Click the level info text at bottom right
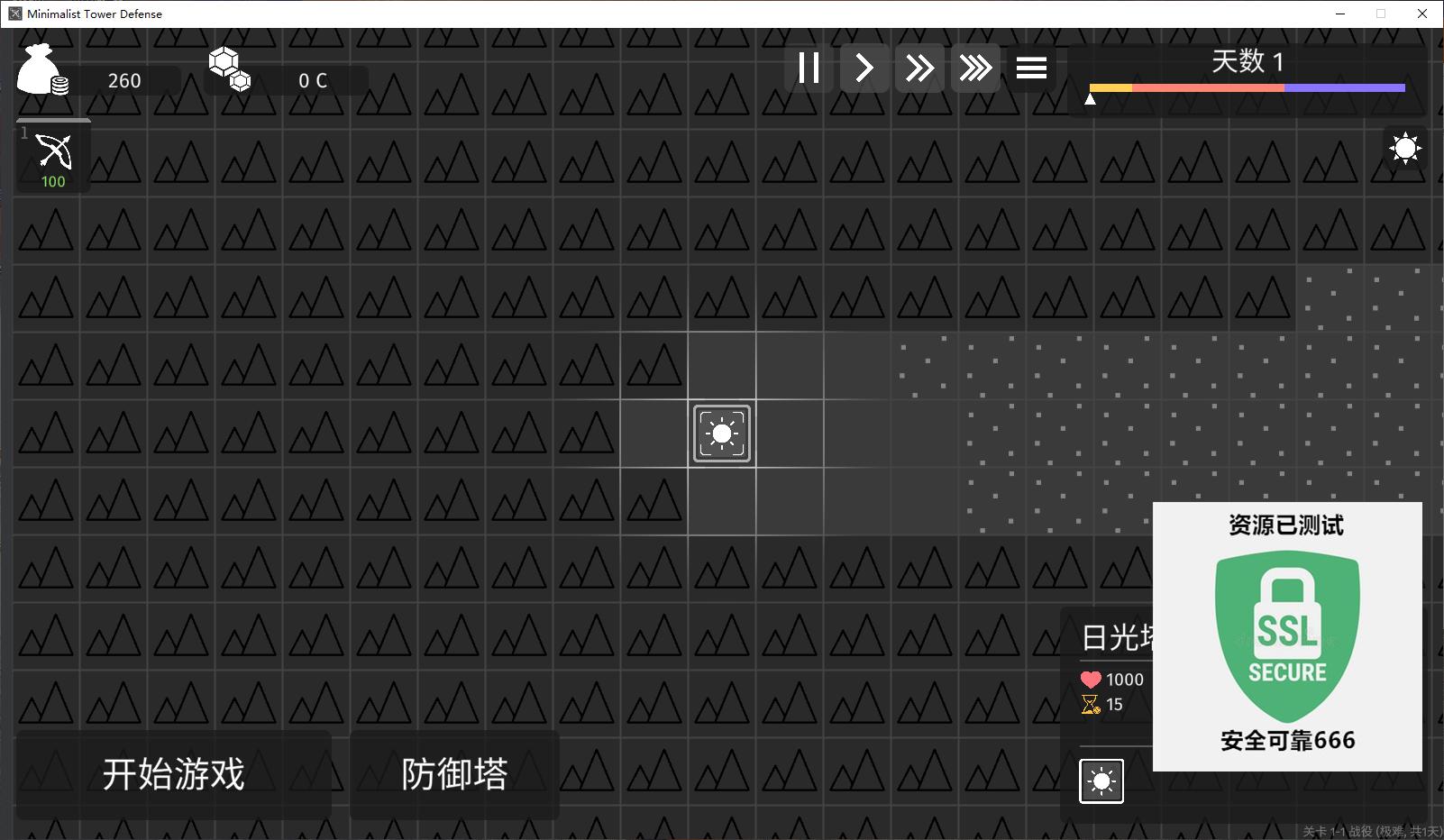 click(1372, 831)
